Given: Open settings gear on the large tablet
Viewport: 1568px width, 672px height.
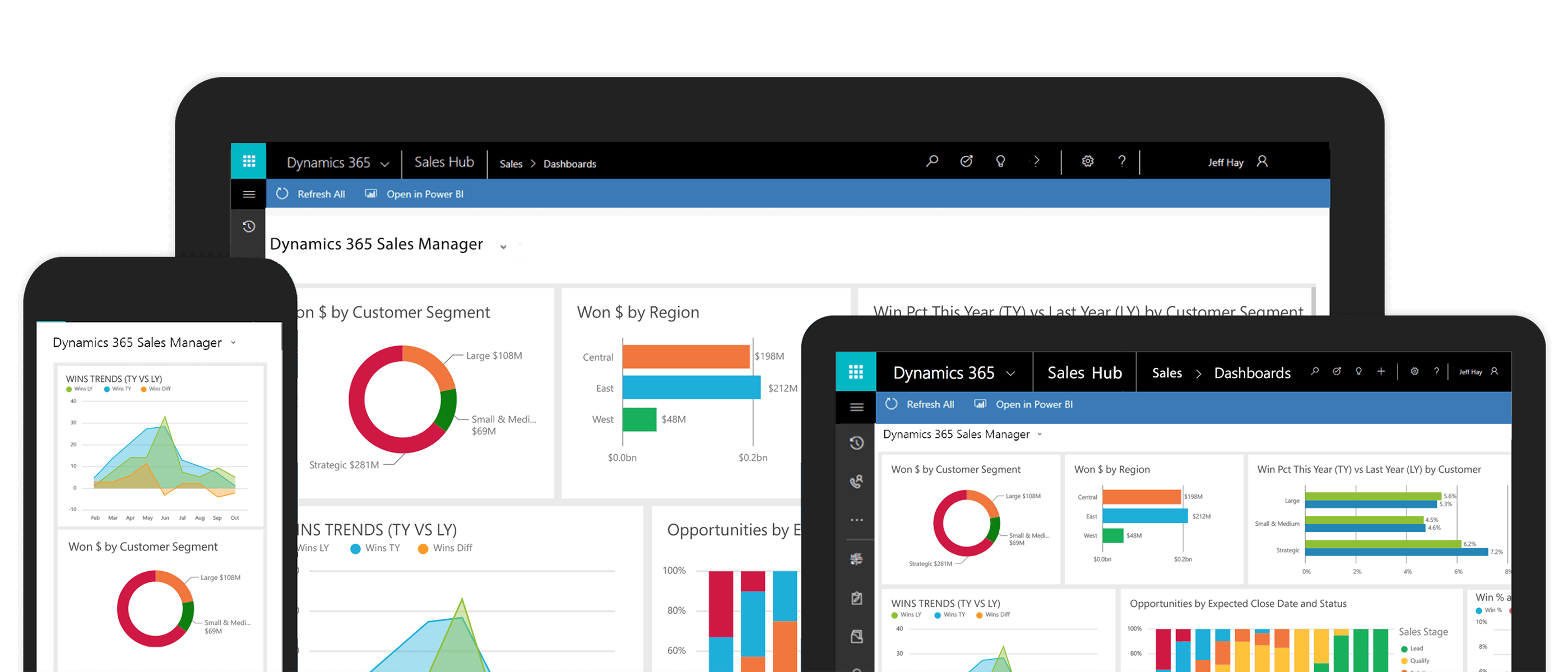Looking at the screenshot, I should pos(1088,161).
